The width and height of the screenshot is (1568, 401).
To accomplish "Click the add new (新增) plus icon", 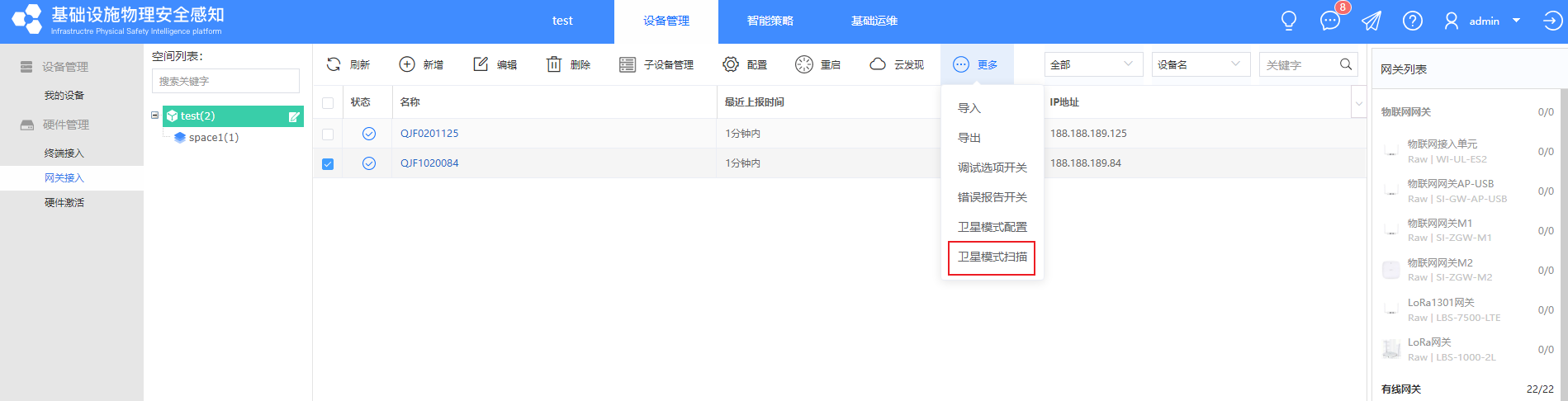I will coord(407,64).
